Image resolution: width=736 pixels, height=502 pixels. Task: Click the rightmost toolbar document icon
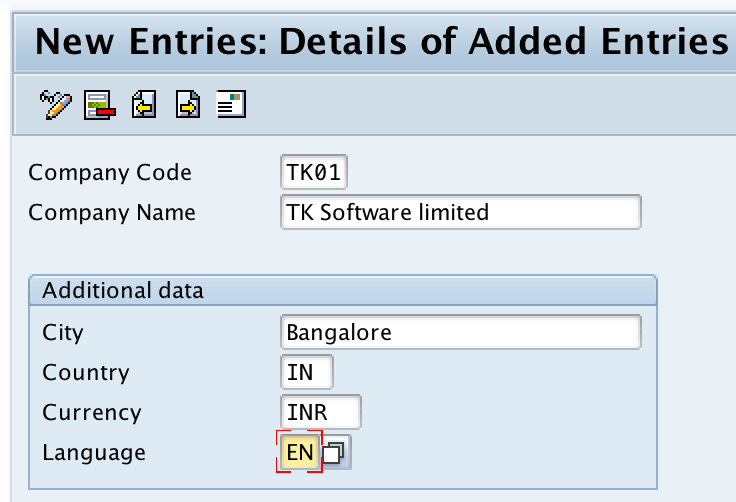[232, 104]
